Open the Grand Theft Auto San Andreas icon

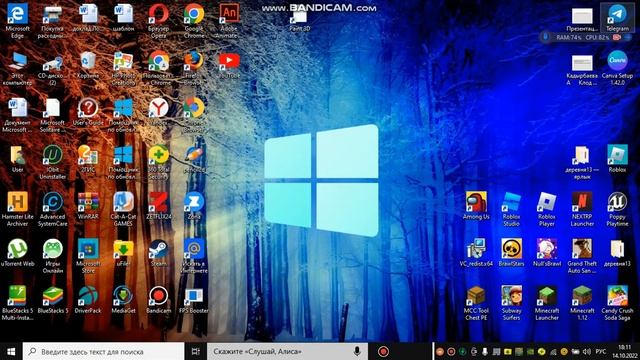click(x=582, y=249)
